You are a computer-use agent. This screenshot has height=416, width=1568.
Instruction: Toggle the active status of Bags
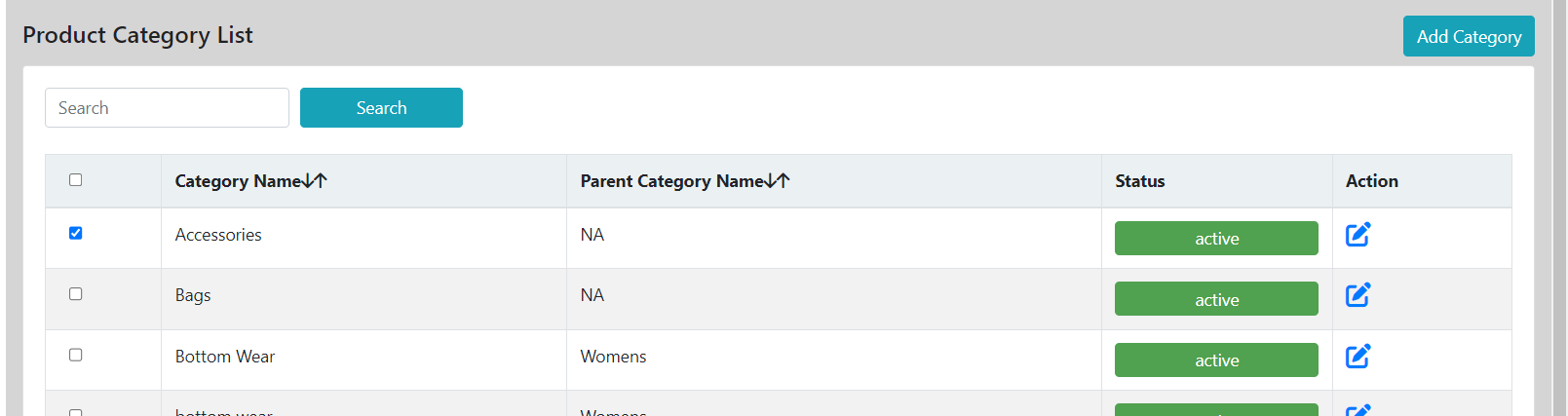[x=1216, y=299]
